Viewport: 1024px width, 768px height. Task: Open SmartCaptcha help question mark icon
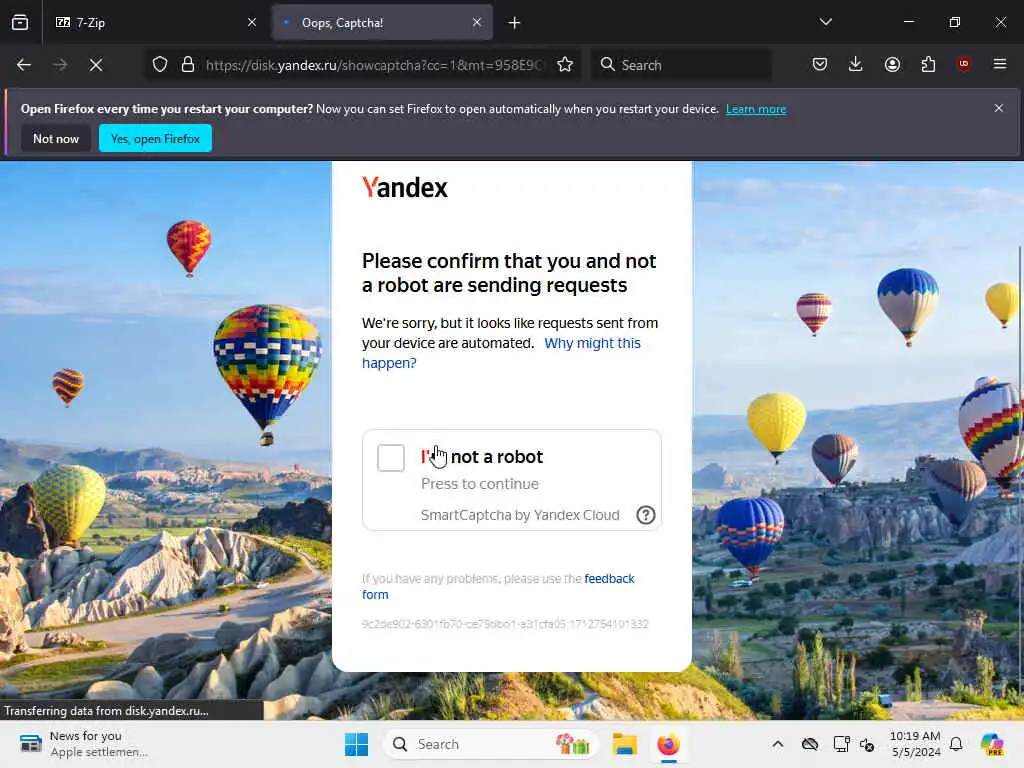pyautogui.click(x=645, y=515)
